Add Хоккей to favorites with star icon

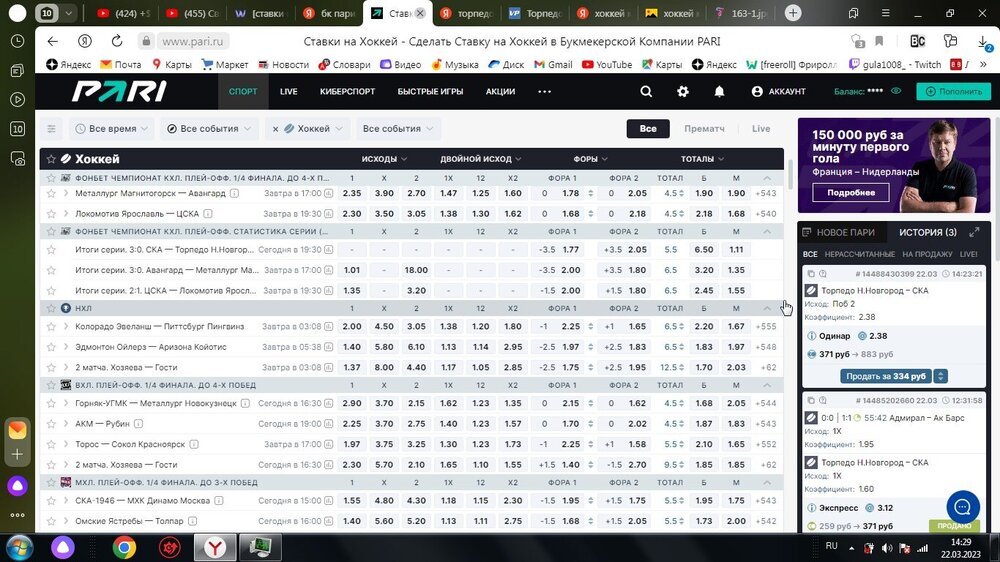[49, 159]
